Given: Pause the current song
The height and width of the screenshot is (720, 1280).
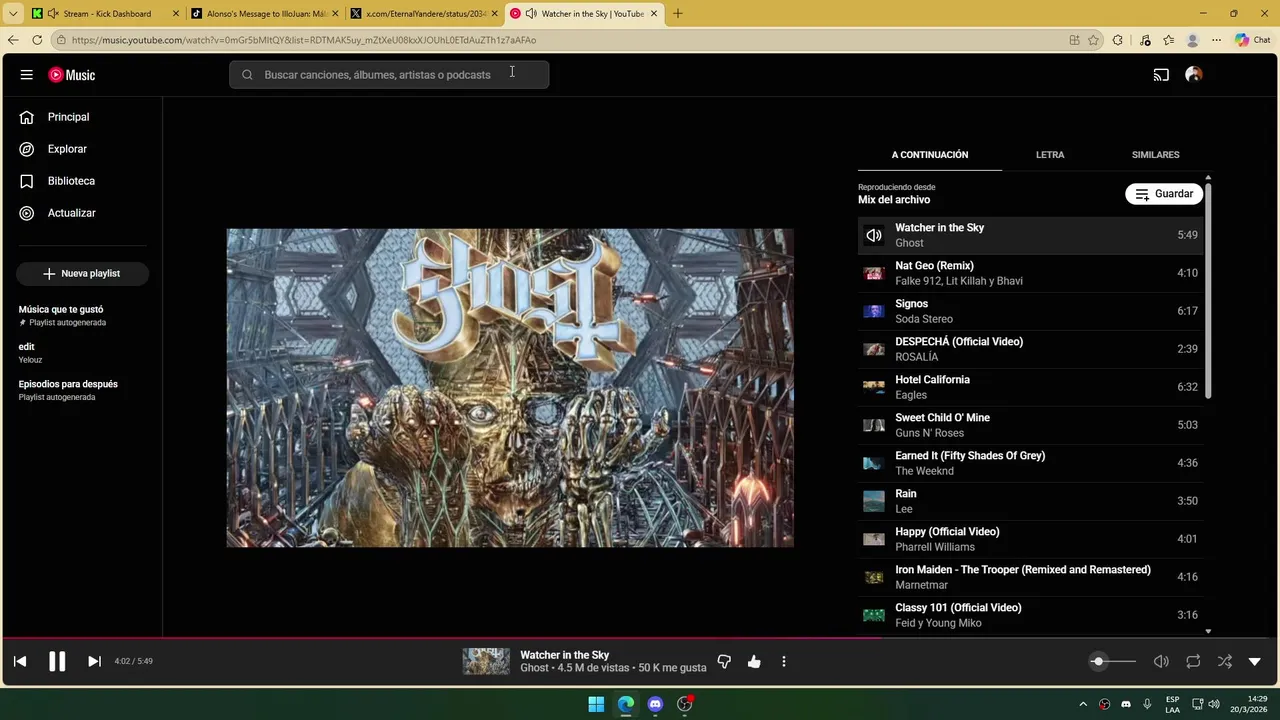Looking at the screenshot, I should click(57, 661).
